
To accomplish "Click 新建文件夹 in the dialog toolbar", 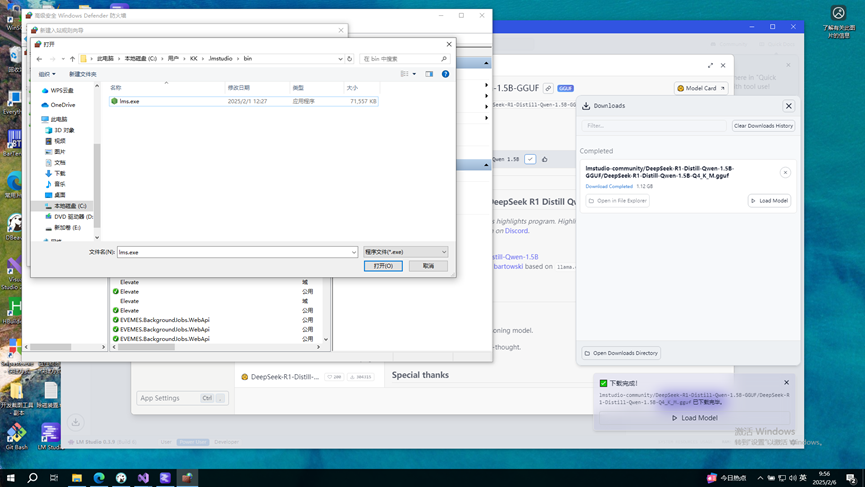I will click(82, 74).
